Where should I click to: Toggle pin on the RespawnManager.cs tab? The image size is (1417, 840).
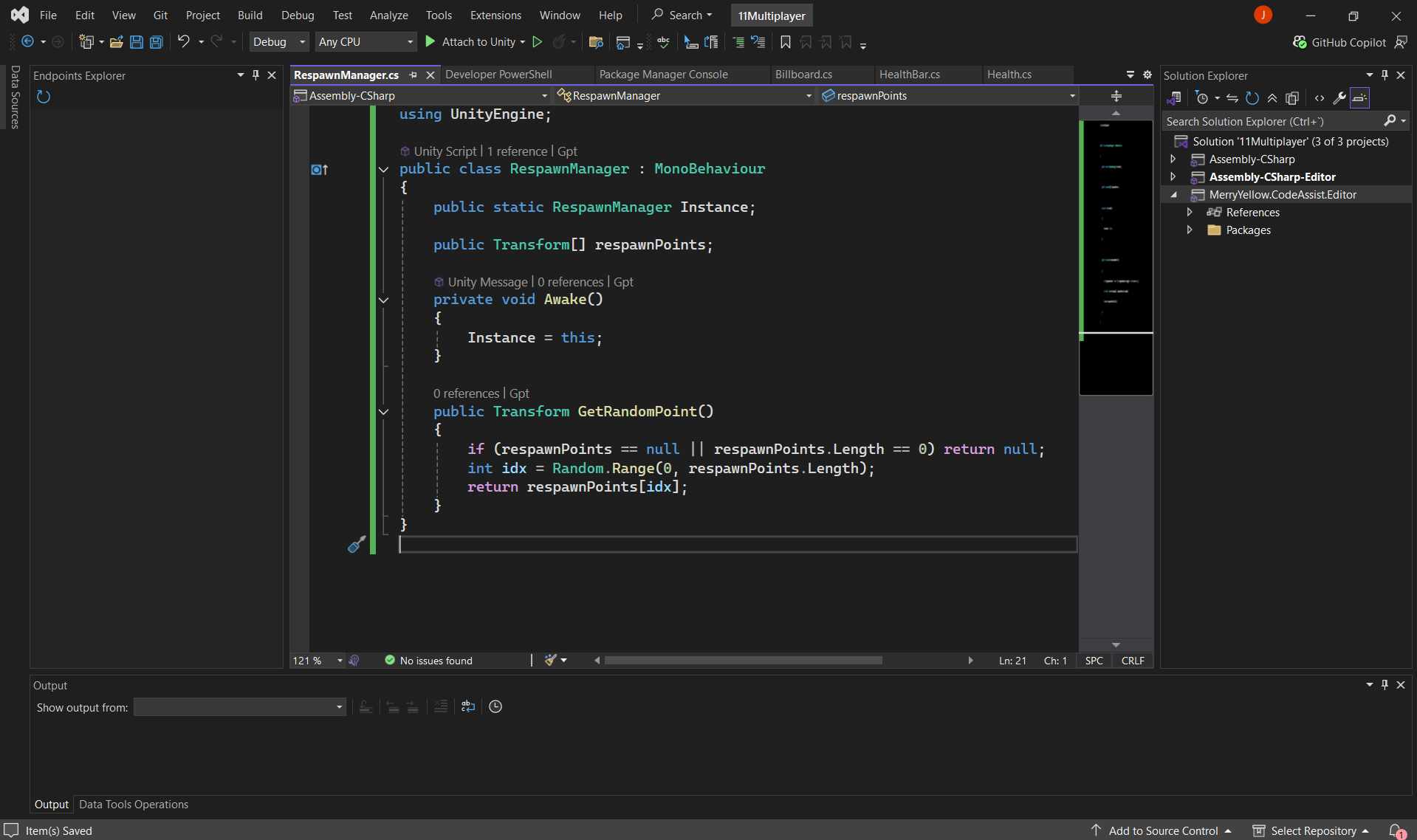(414, 75)
